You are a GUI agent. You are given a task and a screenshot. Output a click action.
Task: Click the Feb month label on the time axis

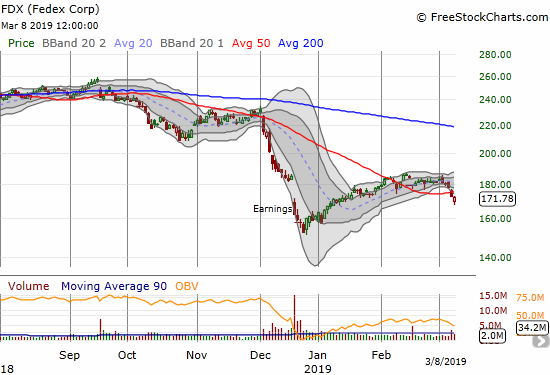pyautogui.click(x=381, y=355)
